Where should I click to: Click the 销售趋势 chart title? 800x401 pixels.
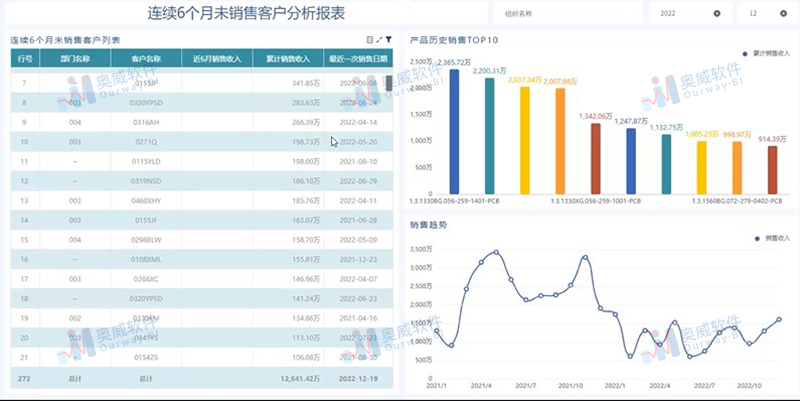(429, 225)
